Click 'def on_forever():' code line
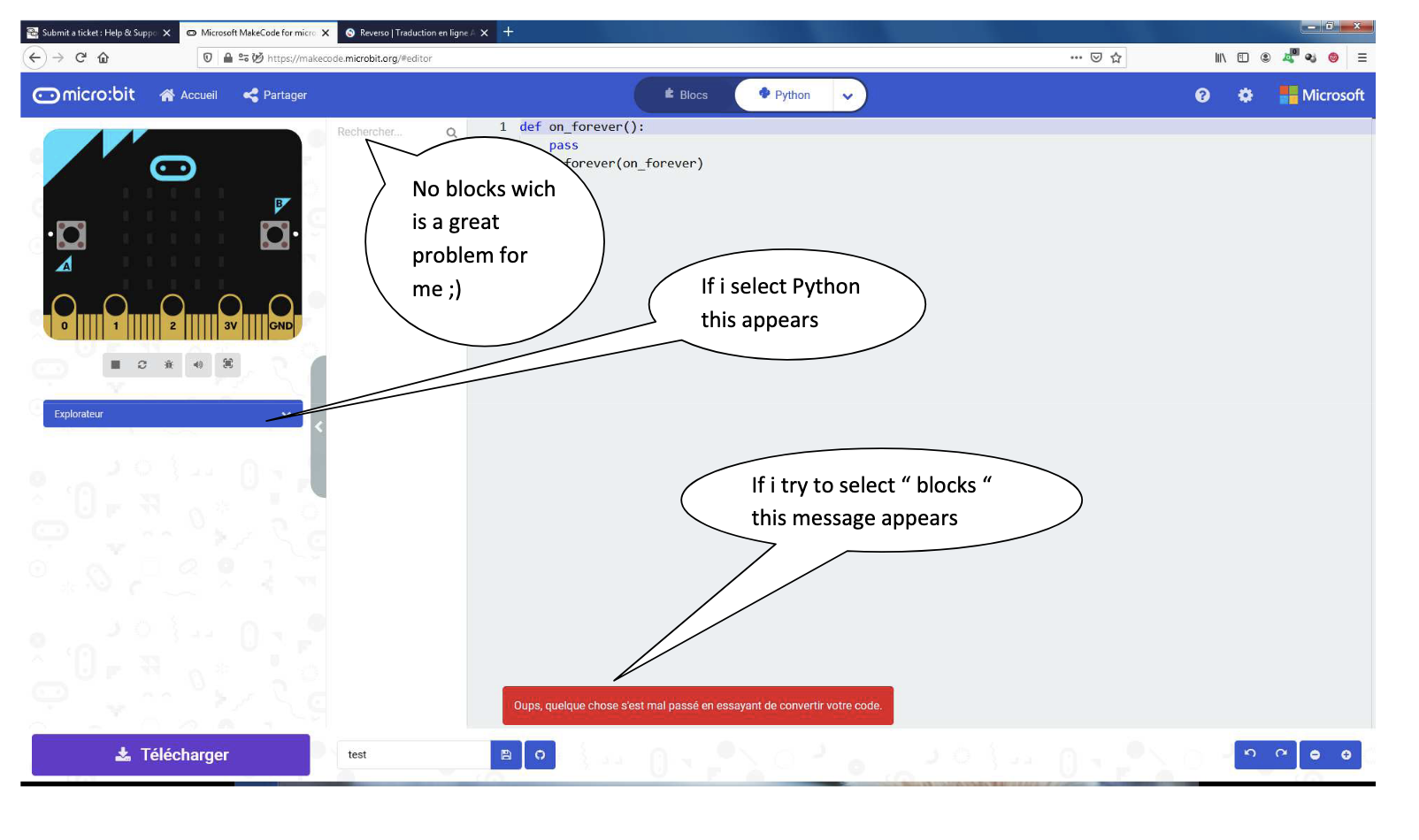Screen dimensions: 1419x840 point(582,127)
